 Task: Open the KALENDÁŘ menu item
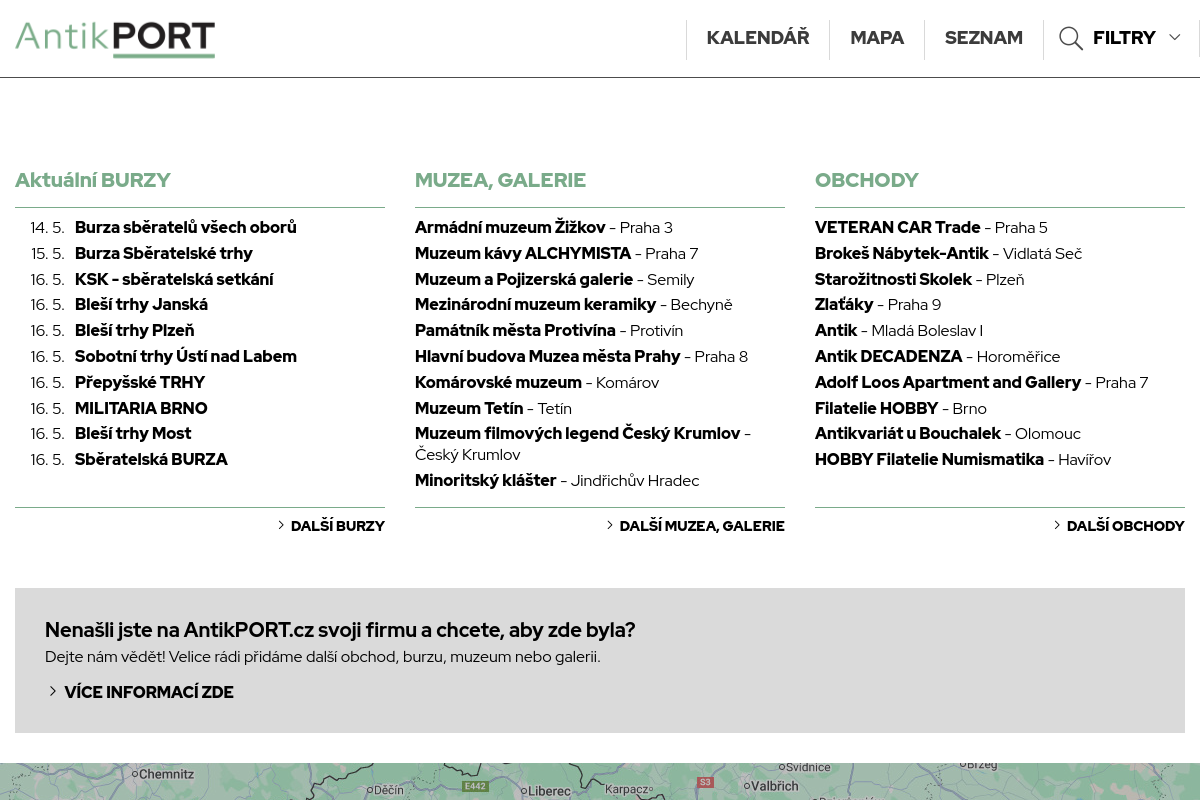758,38
